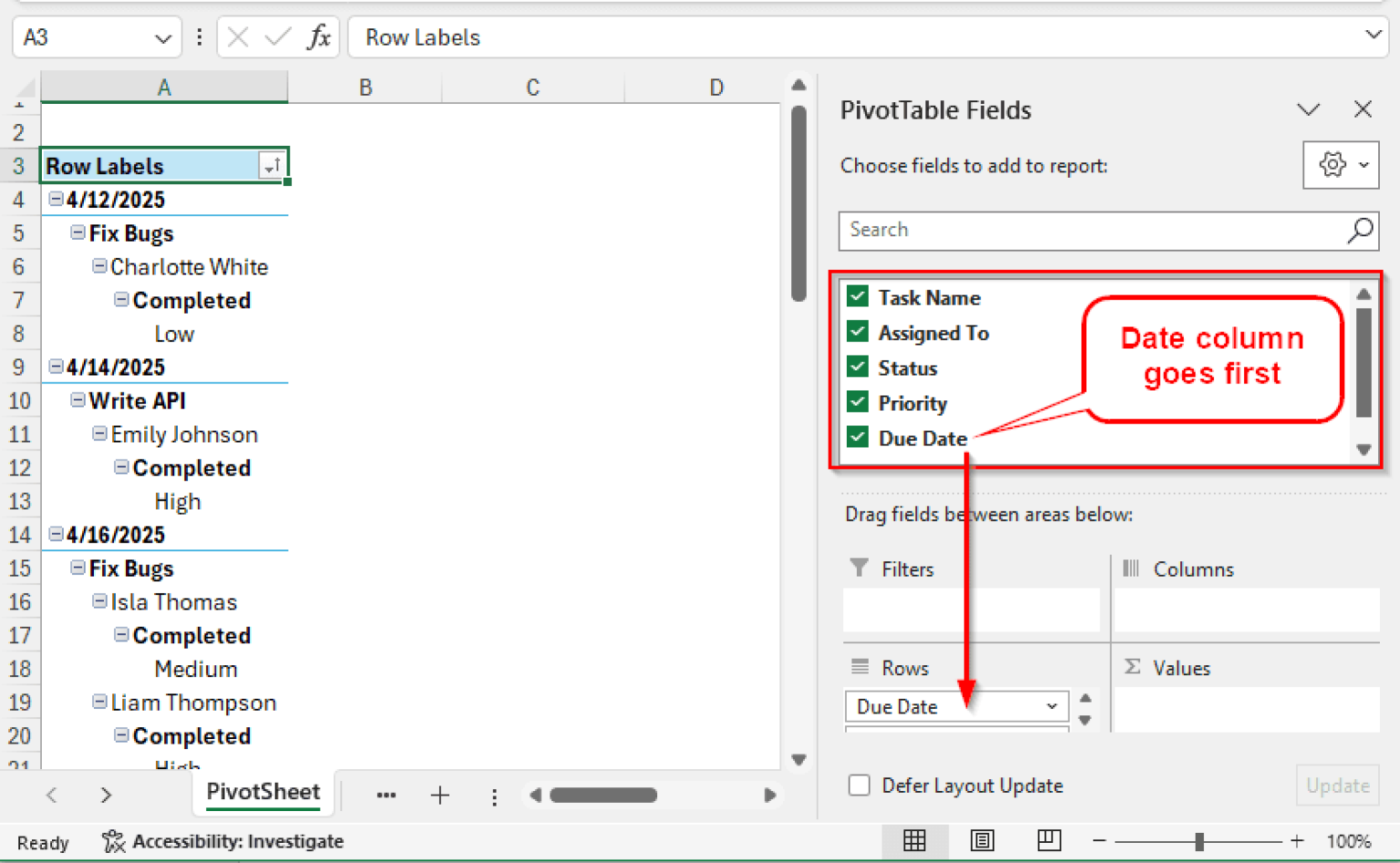Select the PivotSheet tab
This screenshot has height=863, width=1400.
point(262,792)
